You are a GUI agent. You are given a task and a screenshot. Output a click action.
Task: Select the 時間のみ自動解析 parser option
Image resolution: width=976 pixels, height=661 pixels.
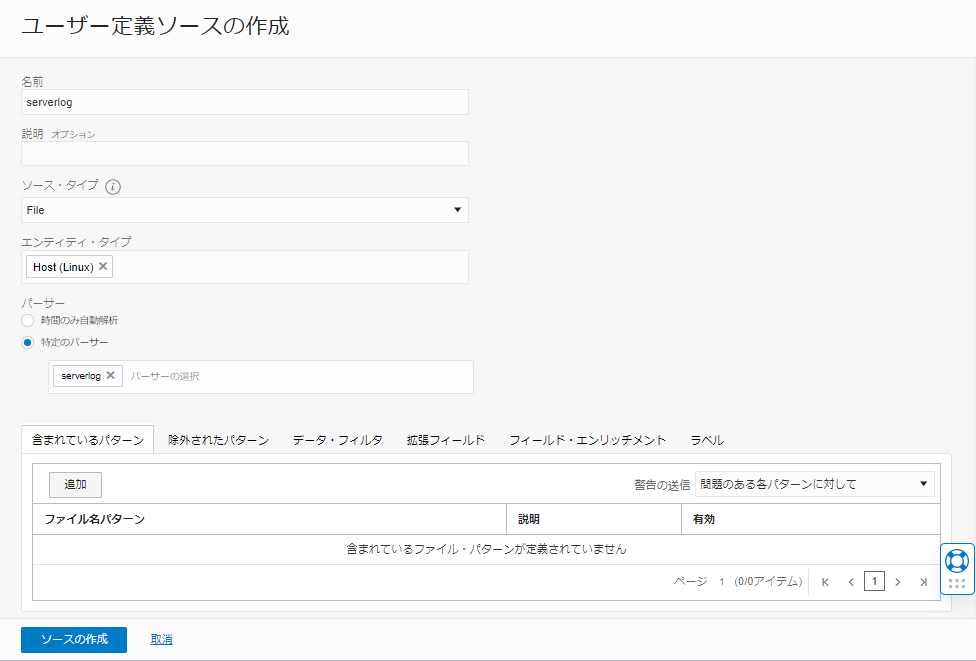(28, 320)
